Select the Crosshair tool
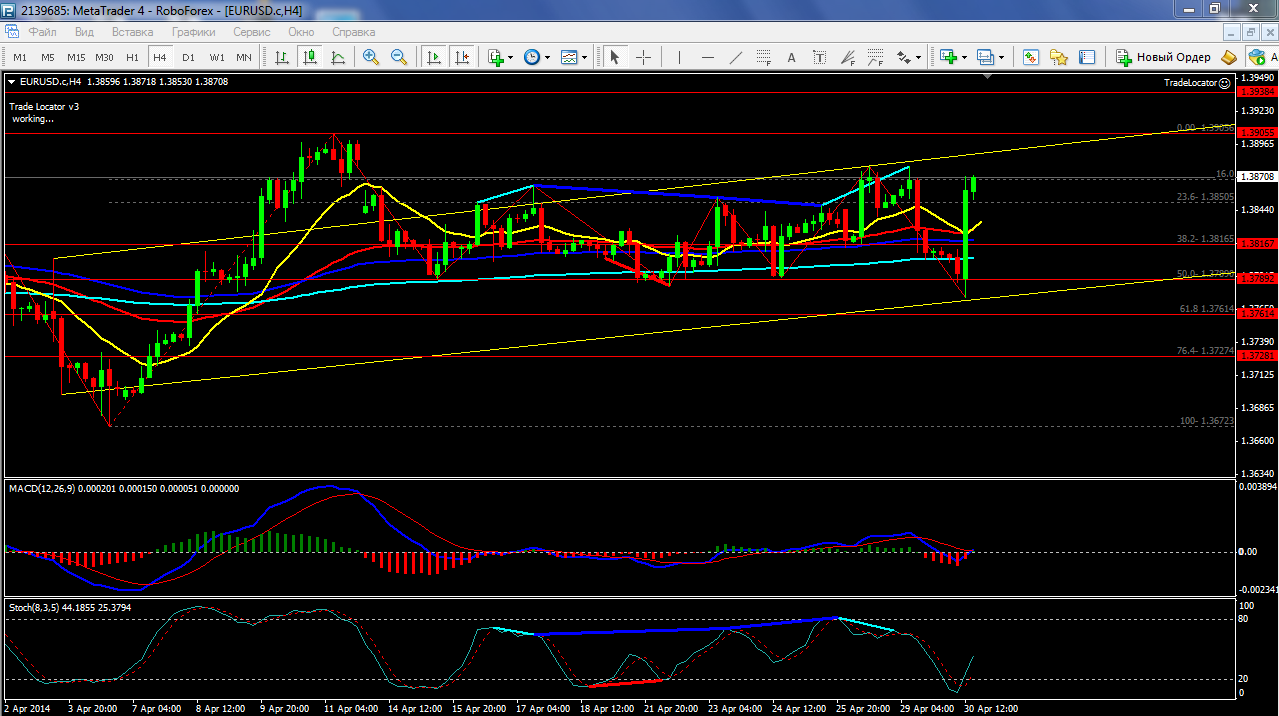Screen dimensions: 1279x716 (643, 57)
